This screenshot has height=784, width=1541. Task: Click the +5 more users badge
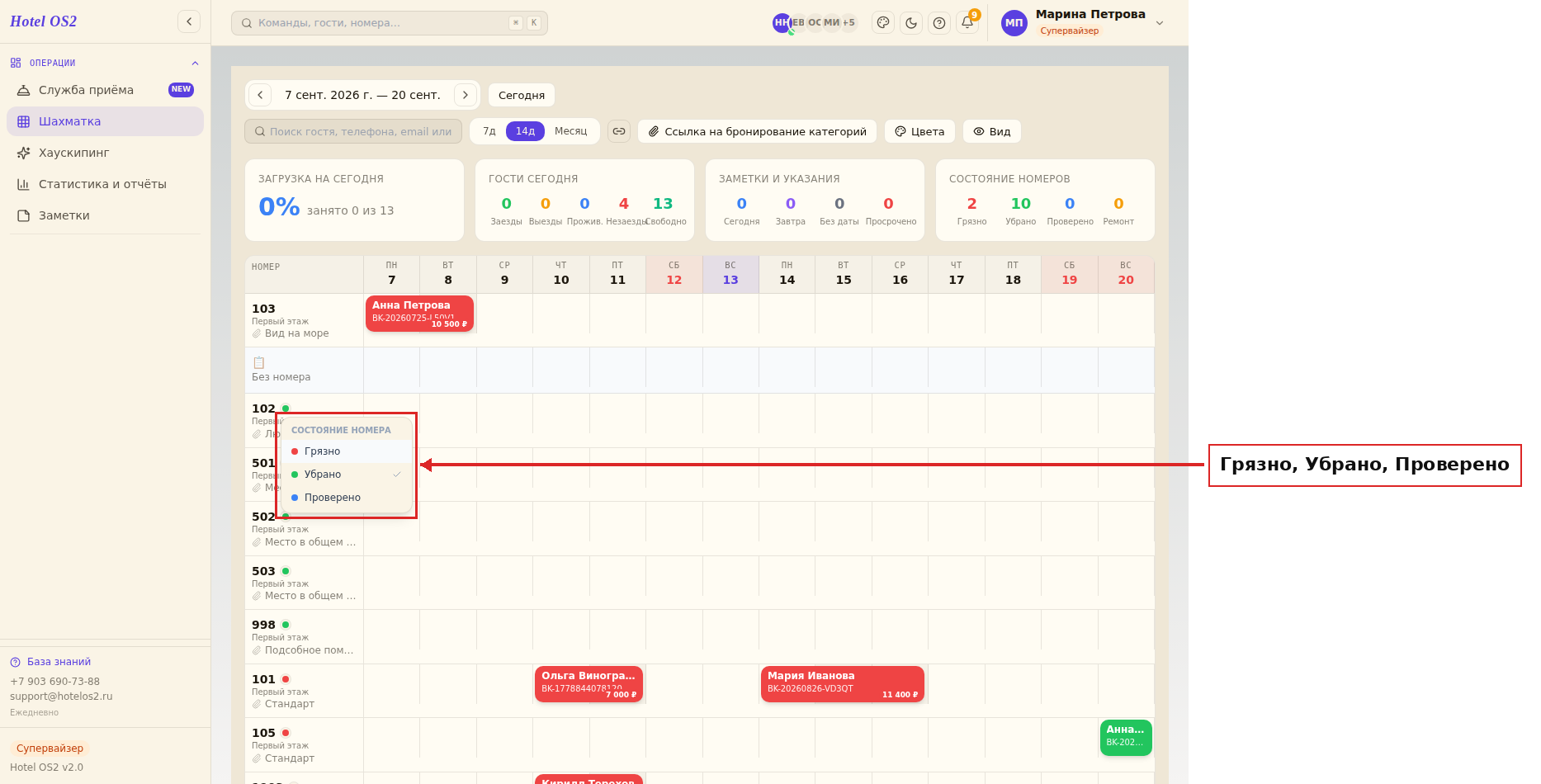coord(848,23)
